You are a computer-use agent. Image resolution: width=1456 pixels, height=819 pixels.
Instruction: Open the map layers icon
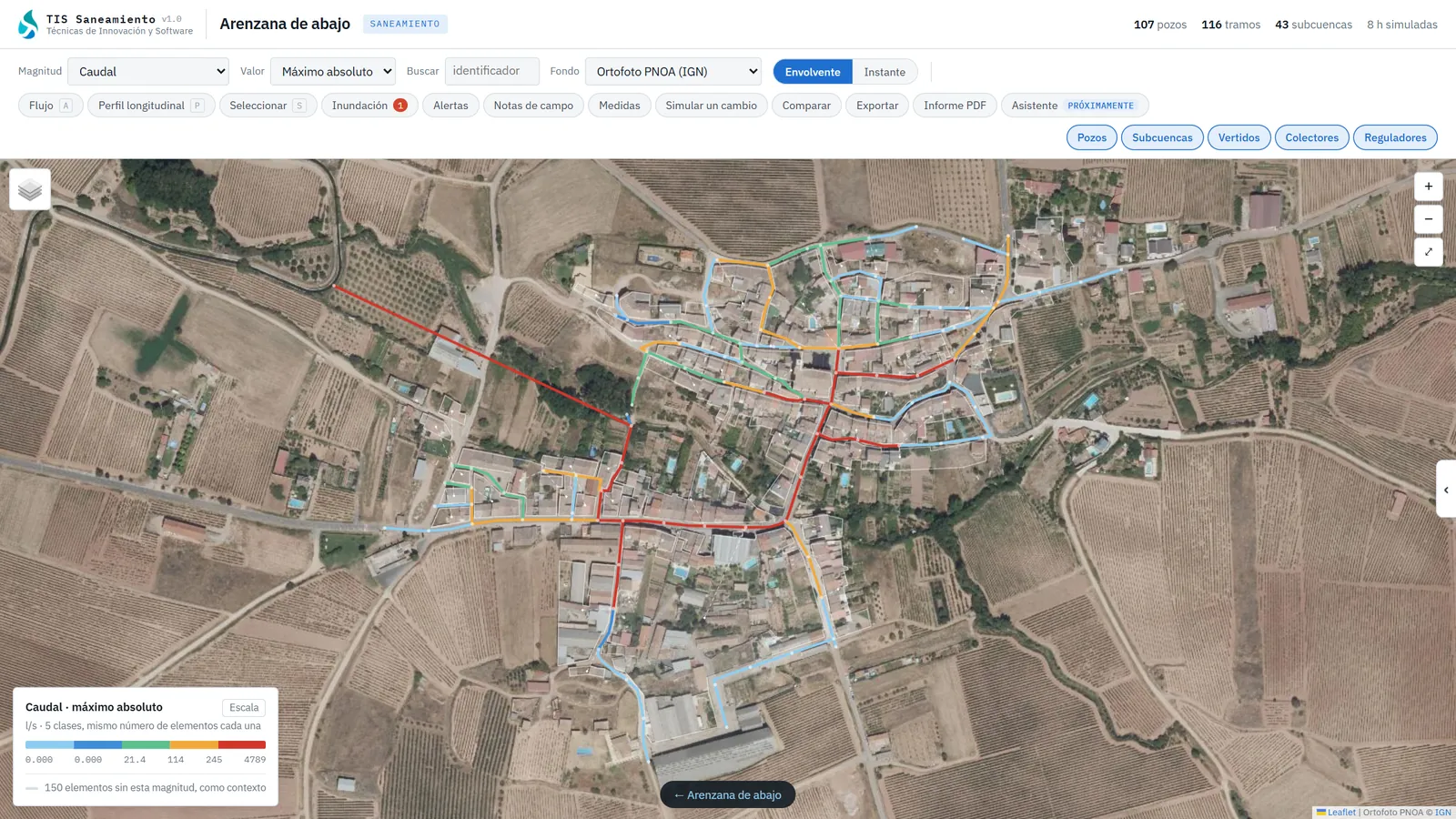(30, 189)
